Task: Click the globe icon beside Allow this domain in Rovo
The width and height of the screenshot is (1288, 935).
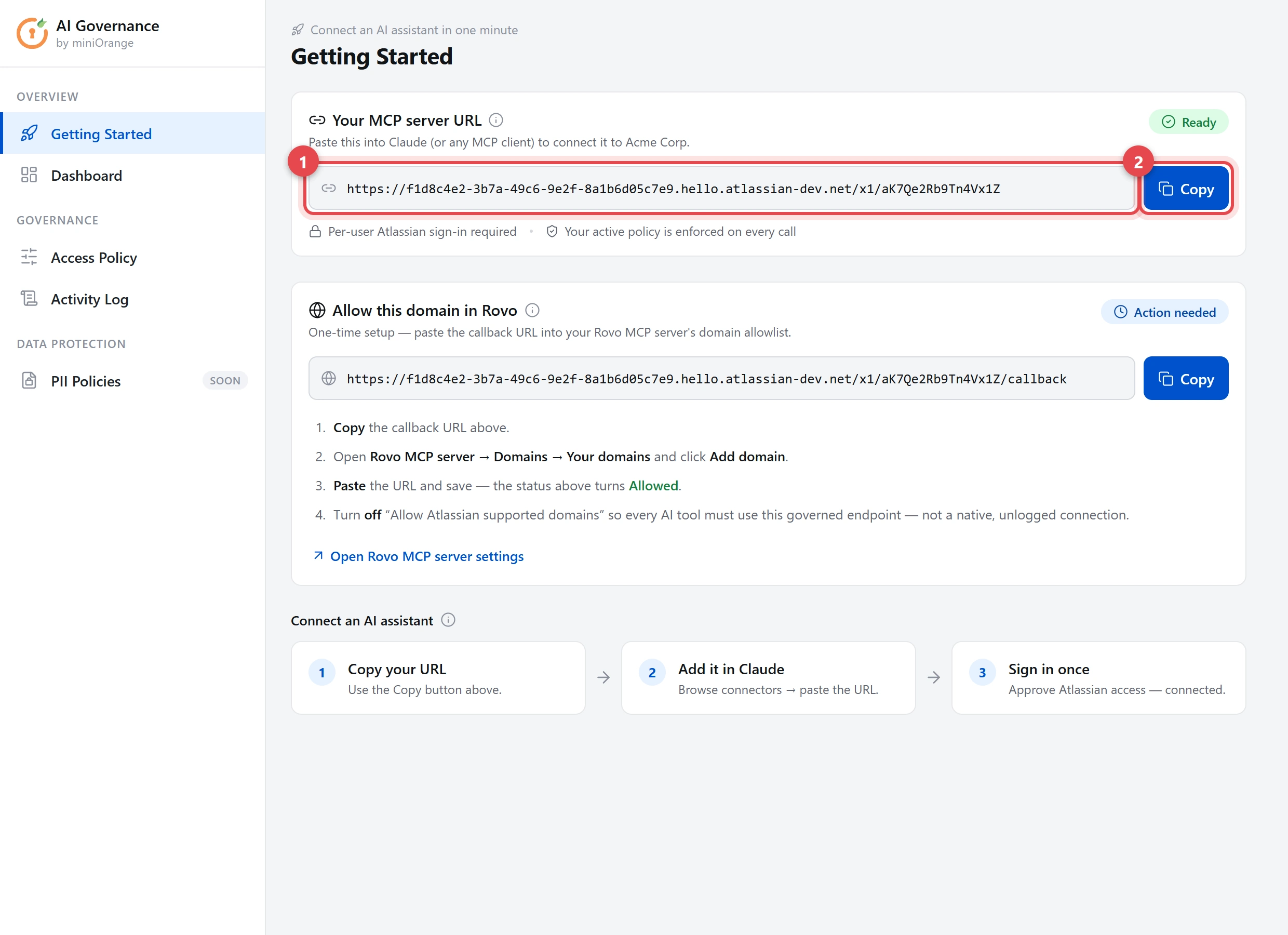Action: pos(317,310)
